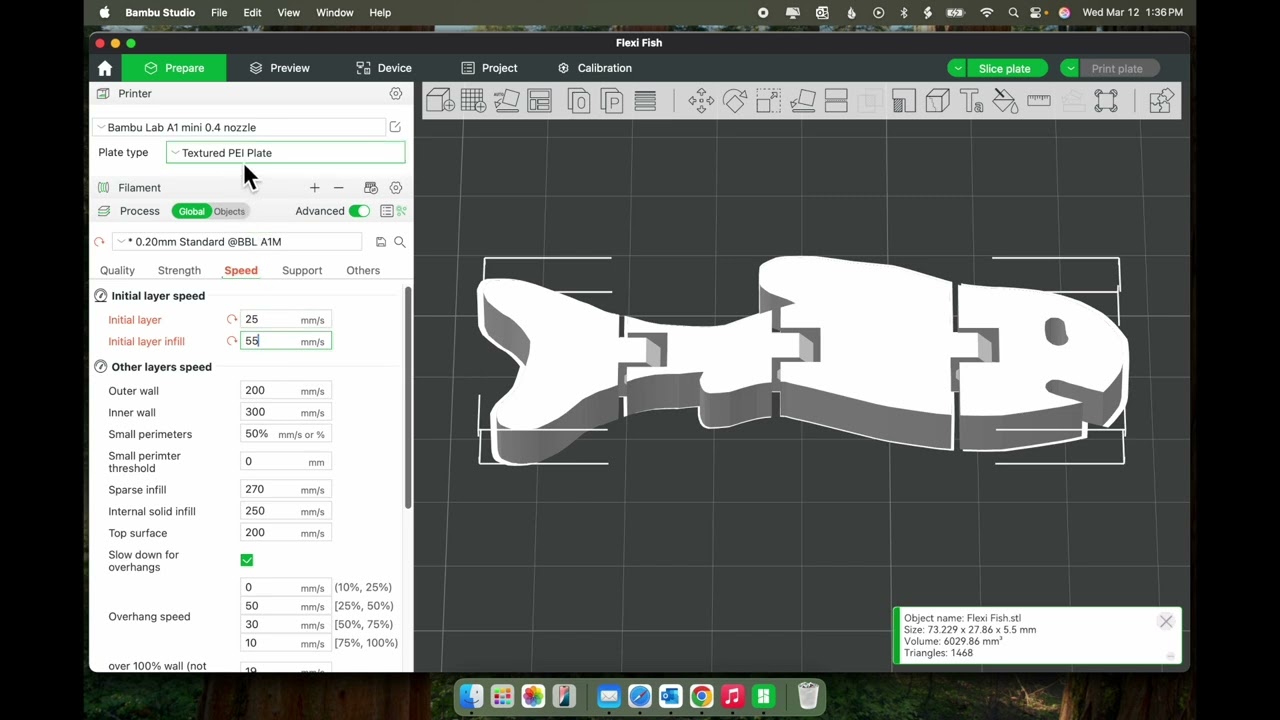The image size is (1280, 720).
Task: Reset Initial layer speed value
Action: coord(232,319)
